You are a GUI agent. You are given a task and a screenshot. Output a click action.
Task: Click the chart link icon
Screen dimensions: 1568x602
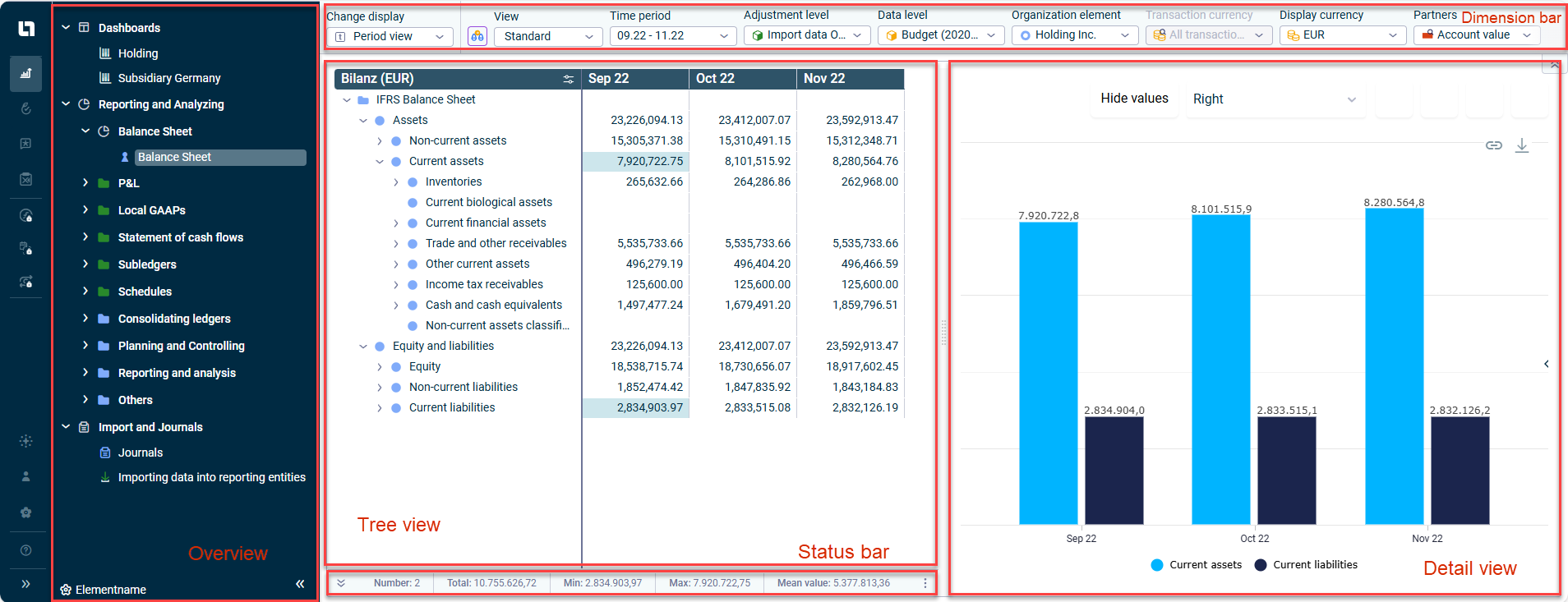(1494, 145)
